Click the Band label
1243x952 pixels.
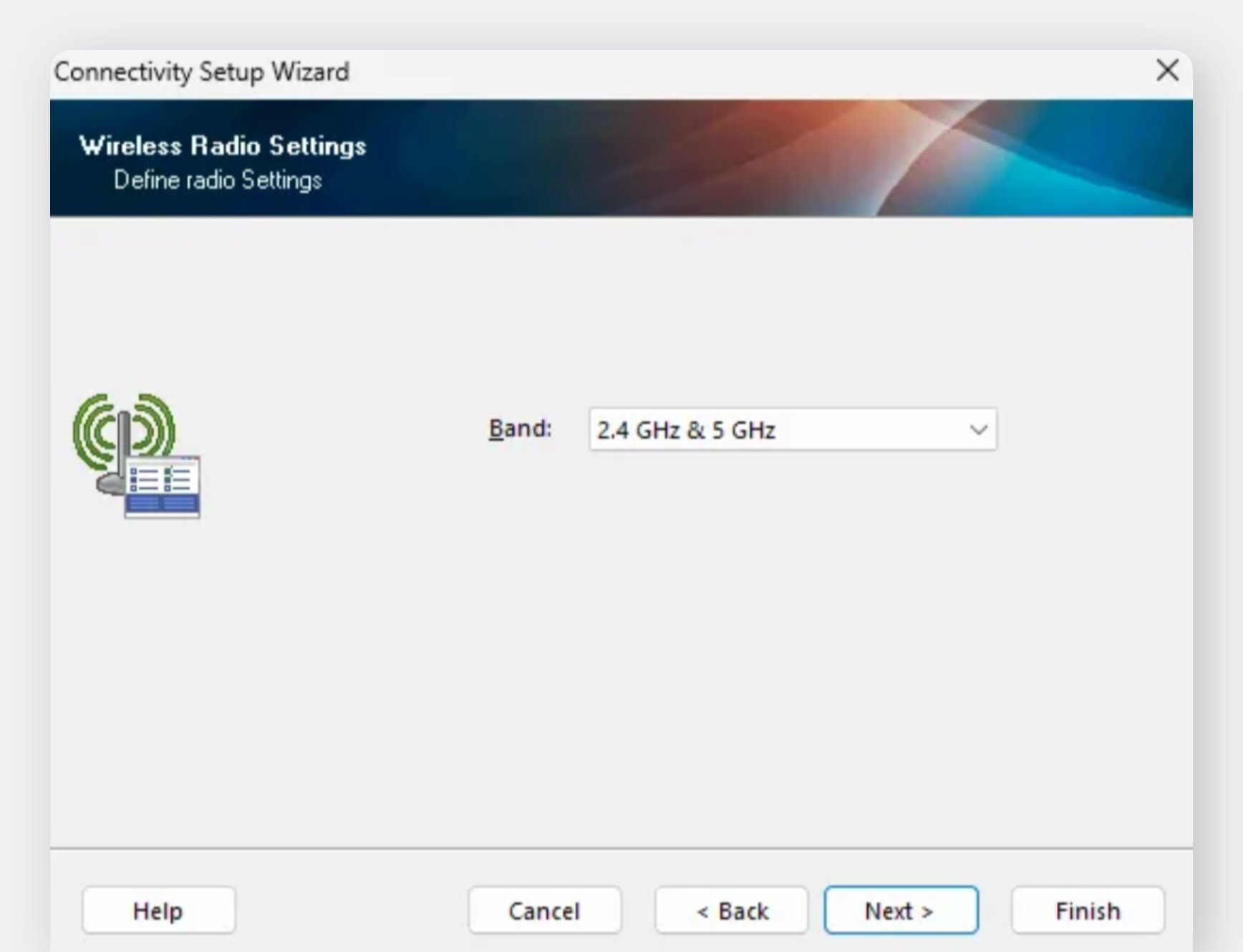coord(520,428)
